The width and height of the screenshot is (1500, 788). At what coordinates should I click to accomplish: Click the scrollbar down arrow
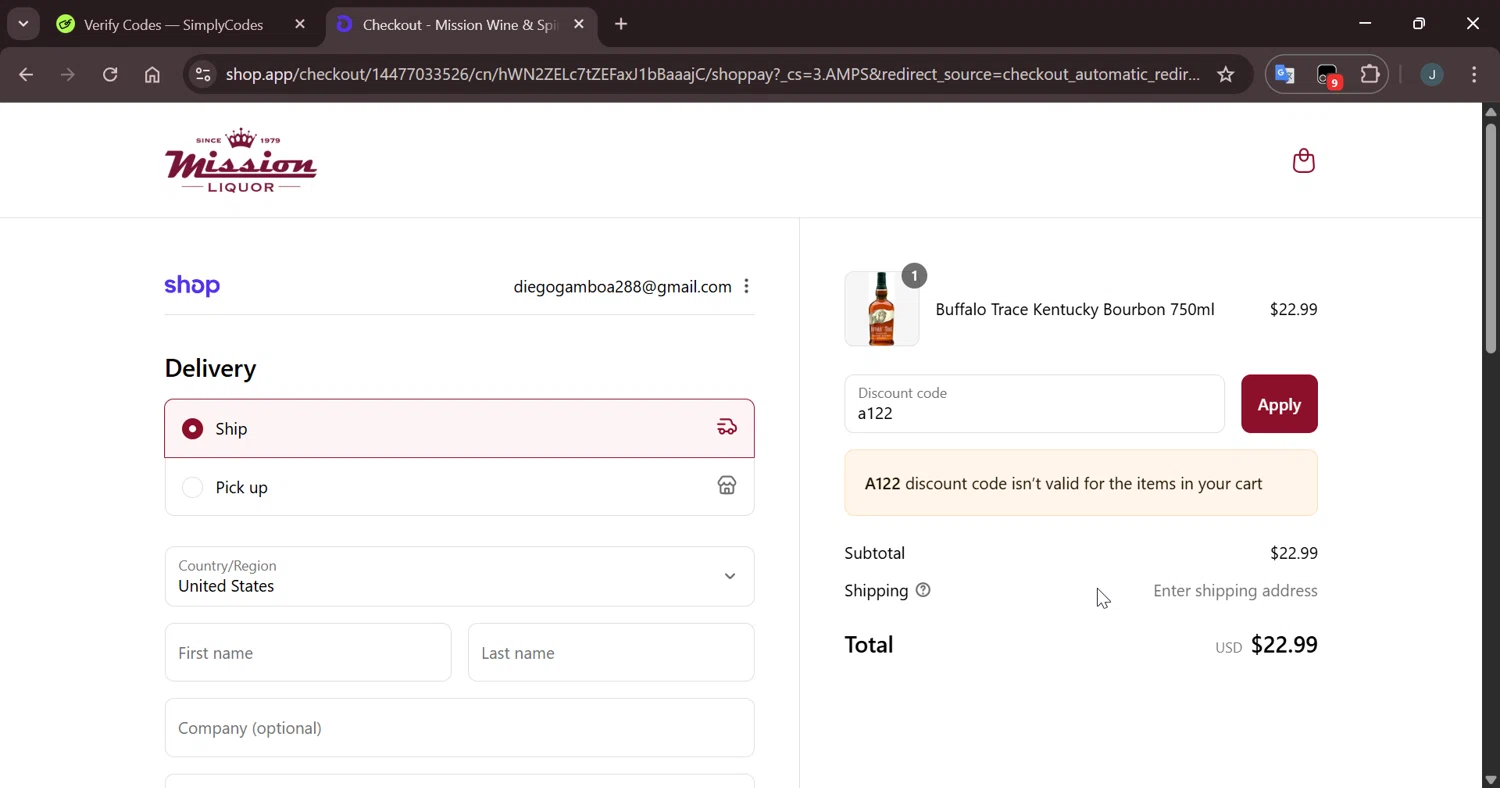(x=1490, y=780)
